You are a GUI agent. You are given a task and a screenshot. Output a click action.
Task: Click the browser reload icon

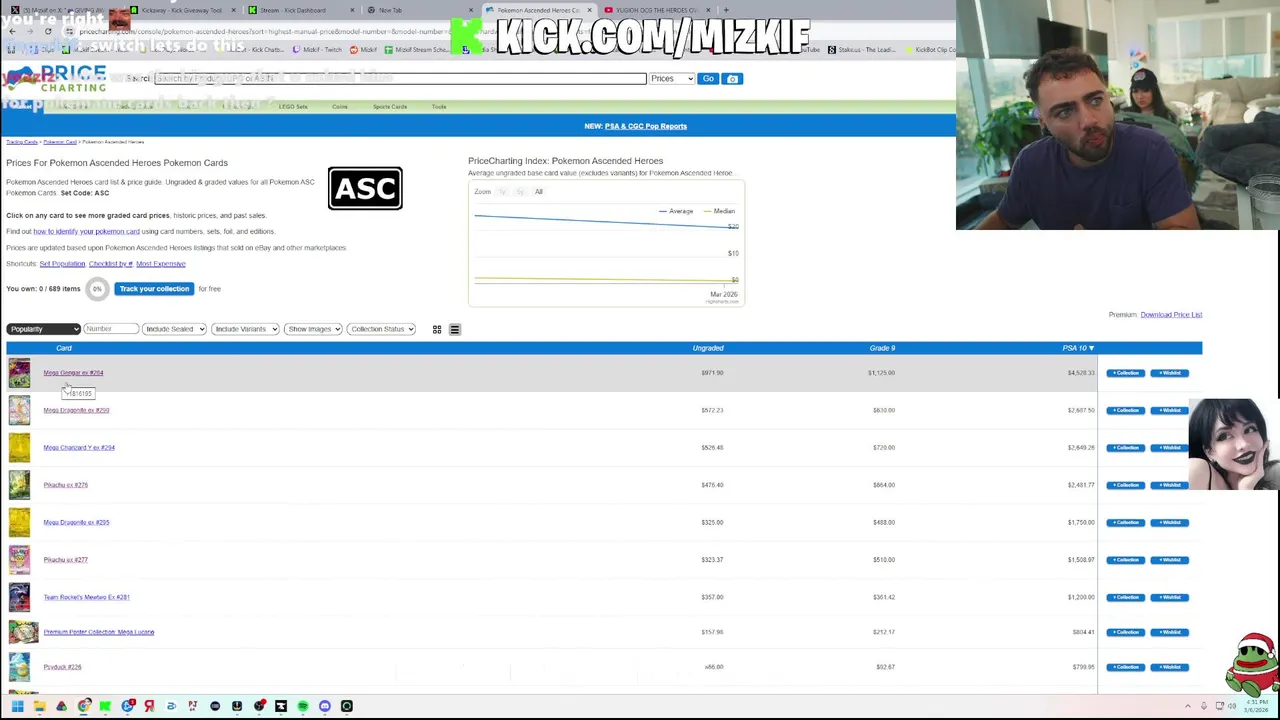tap(48, 31)
